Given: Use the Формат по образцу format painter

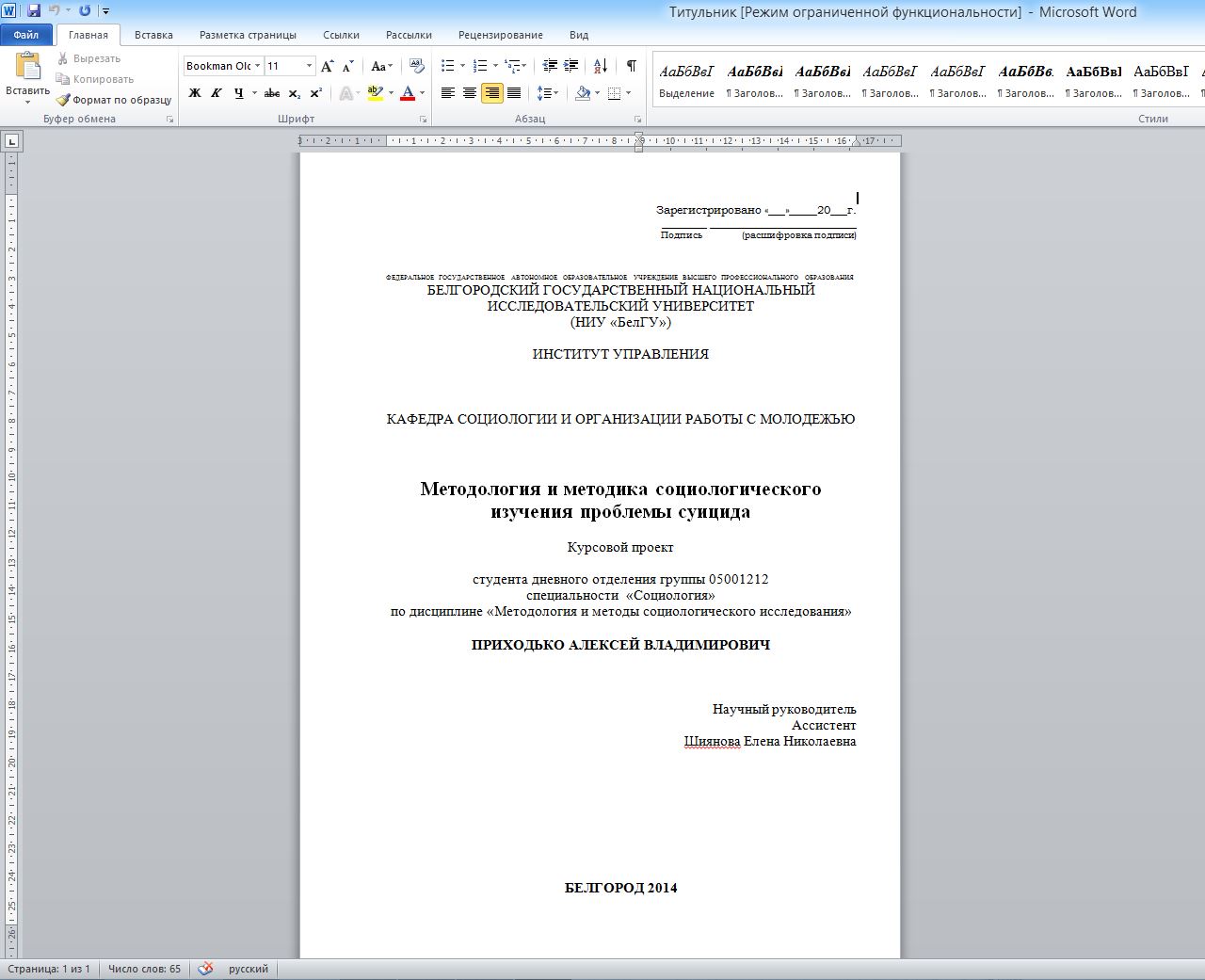Looking at the screenshot, I should coord(114,100).
